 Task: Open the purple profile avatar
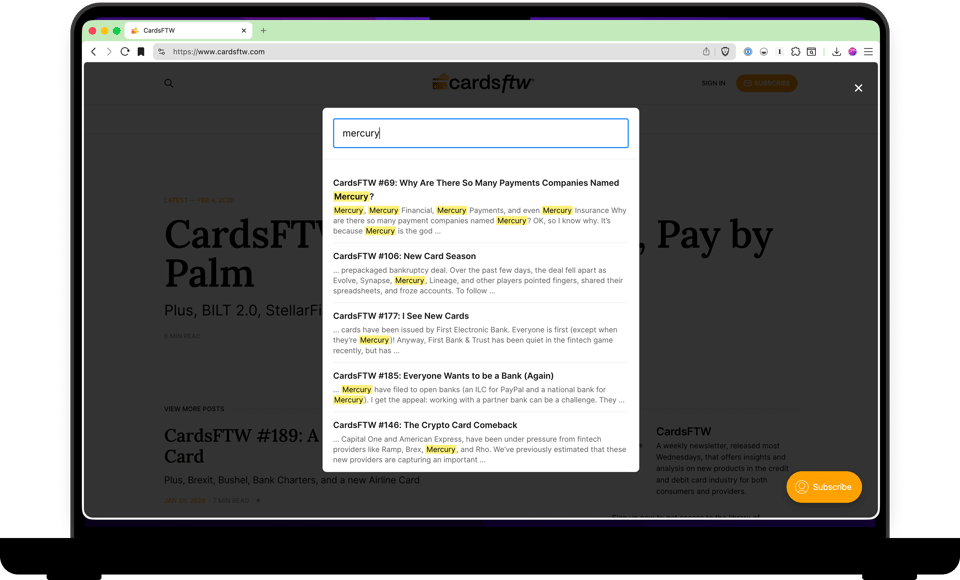(x=852, y=52)
